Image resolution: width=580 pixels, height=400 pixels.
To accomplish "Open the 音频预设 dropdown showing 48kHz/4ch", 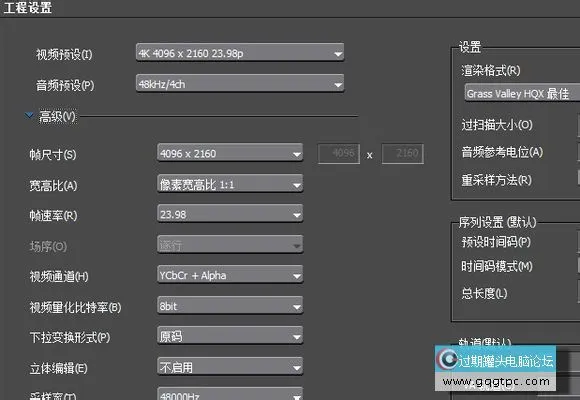I will 240,84.
